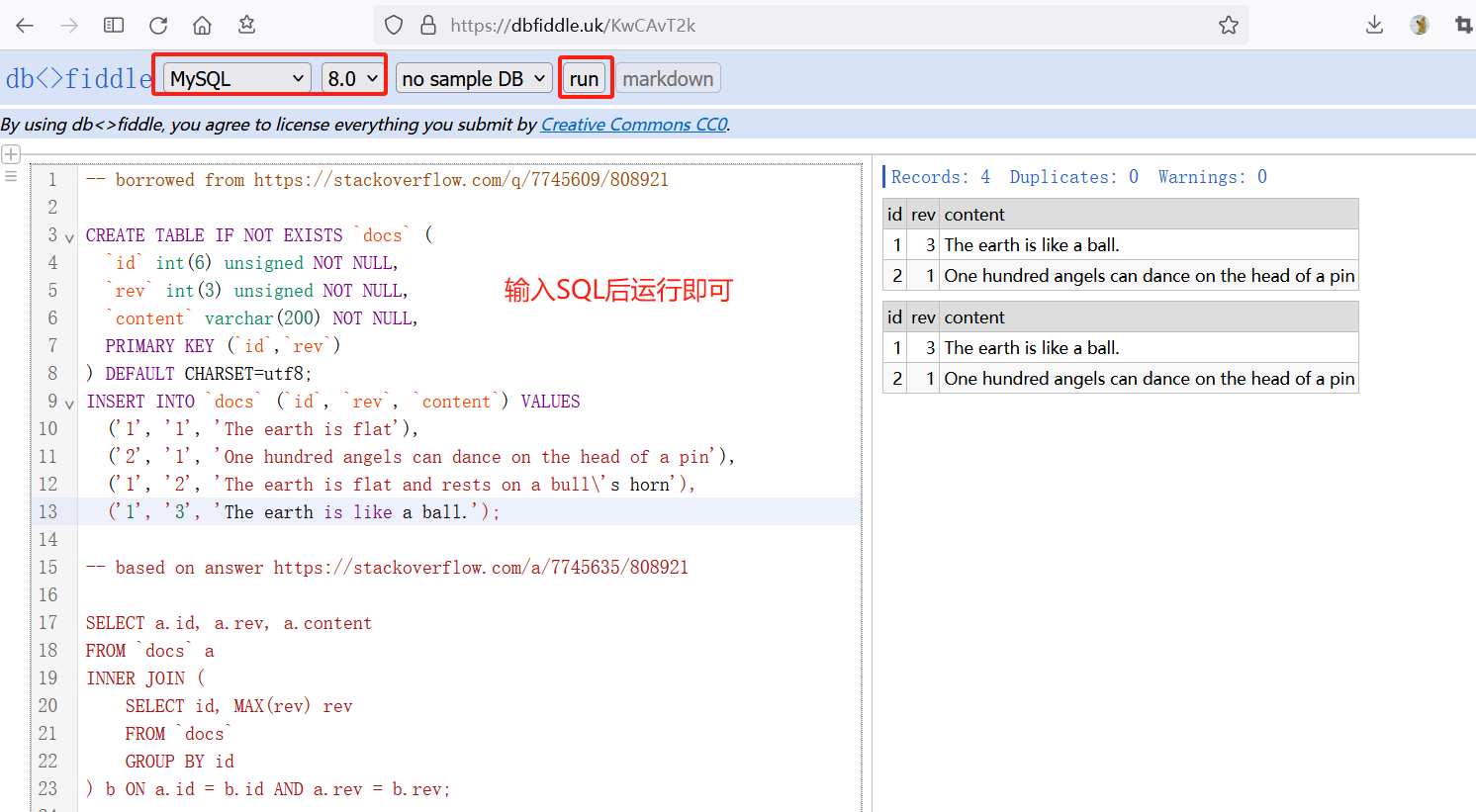Click the Records: 4 result status
Screen dimensions: 1476x812
[x=940, y=177]
